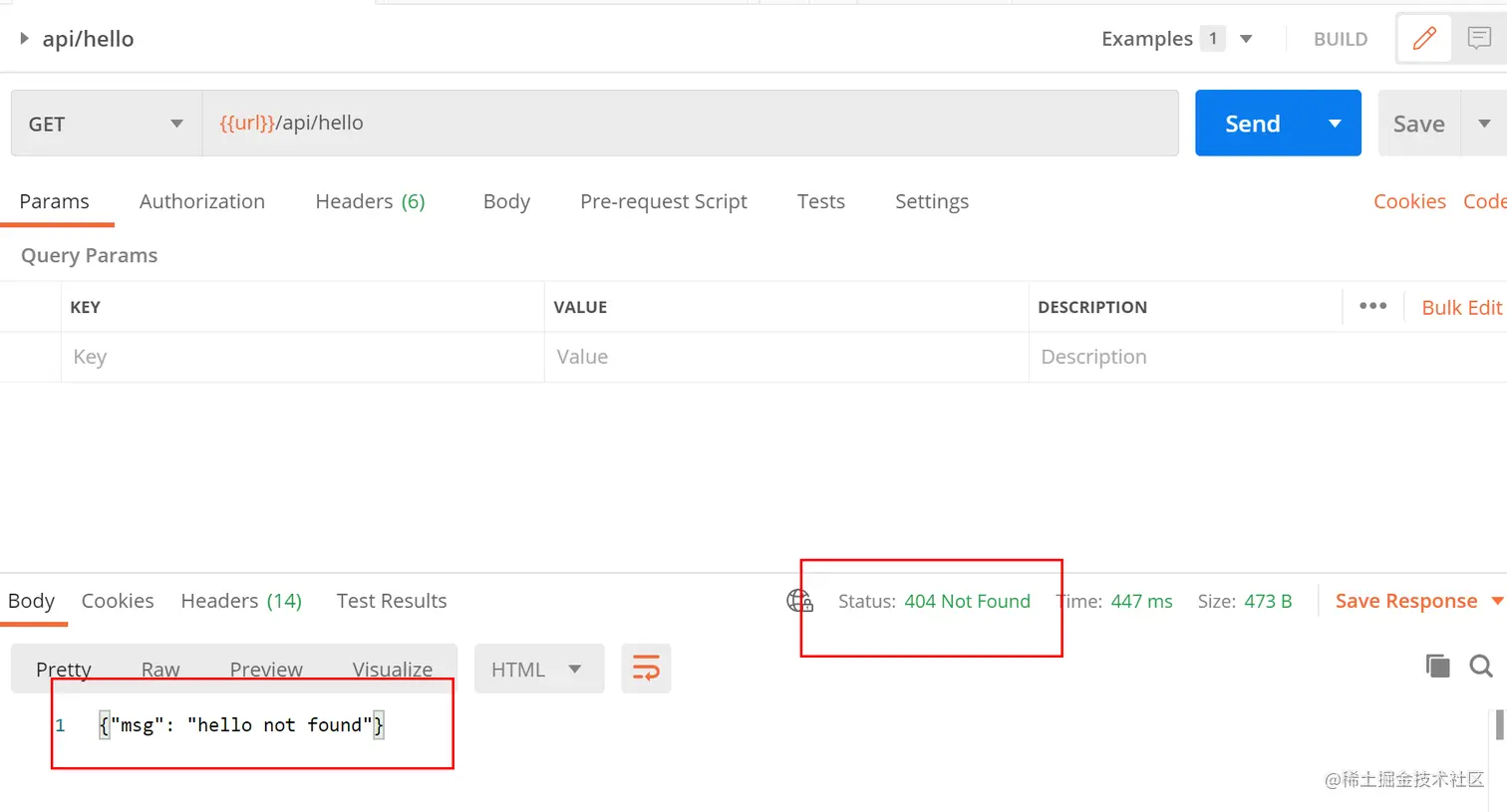Click the Cookies link
The image size is (1507, 812).
(1409, 201)
